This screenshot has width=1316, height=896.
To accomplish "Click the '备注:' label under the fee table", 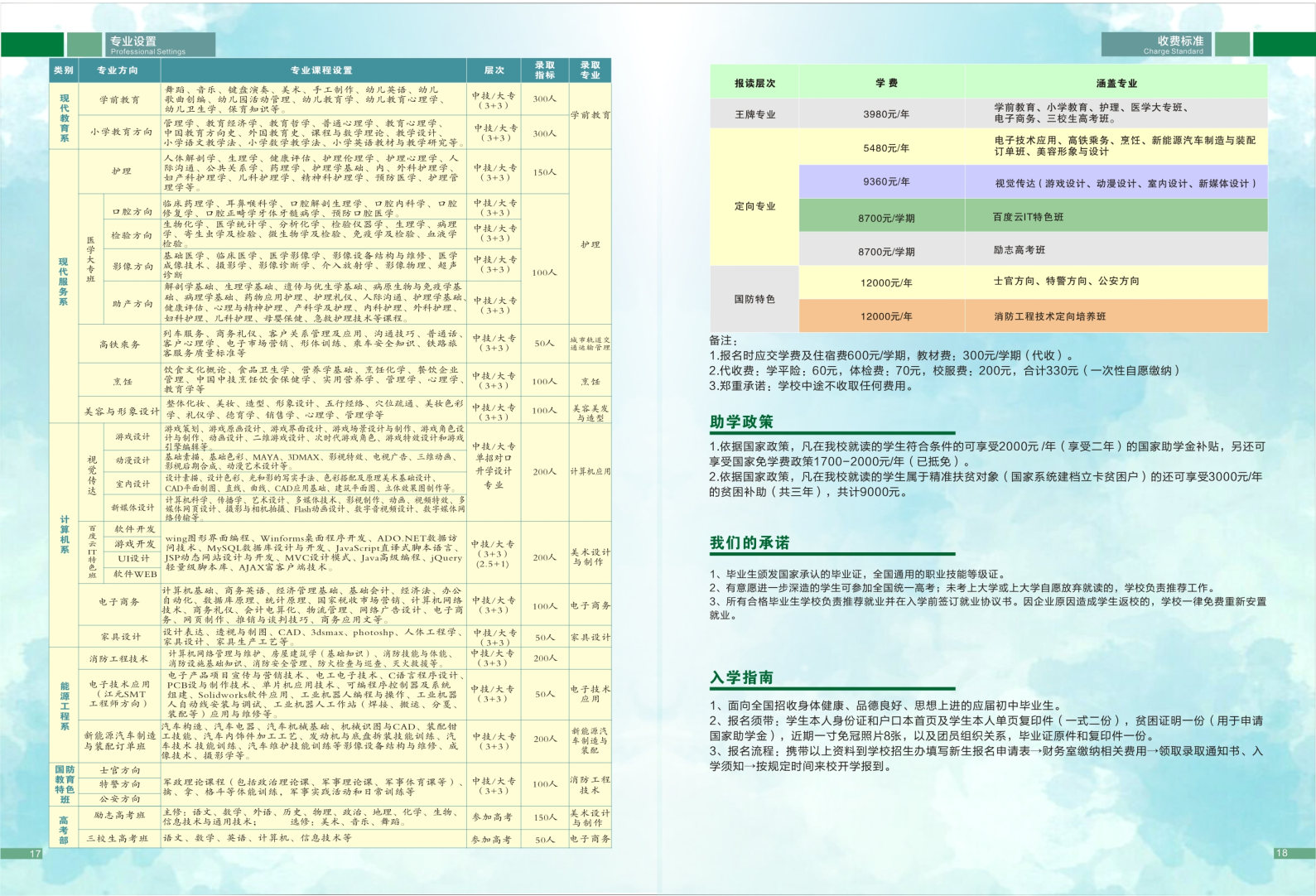I will coord(723,340).
